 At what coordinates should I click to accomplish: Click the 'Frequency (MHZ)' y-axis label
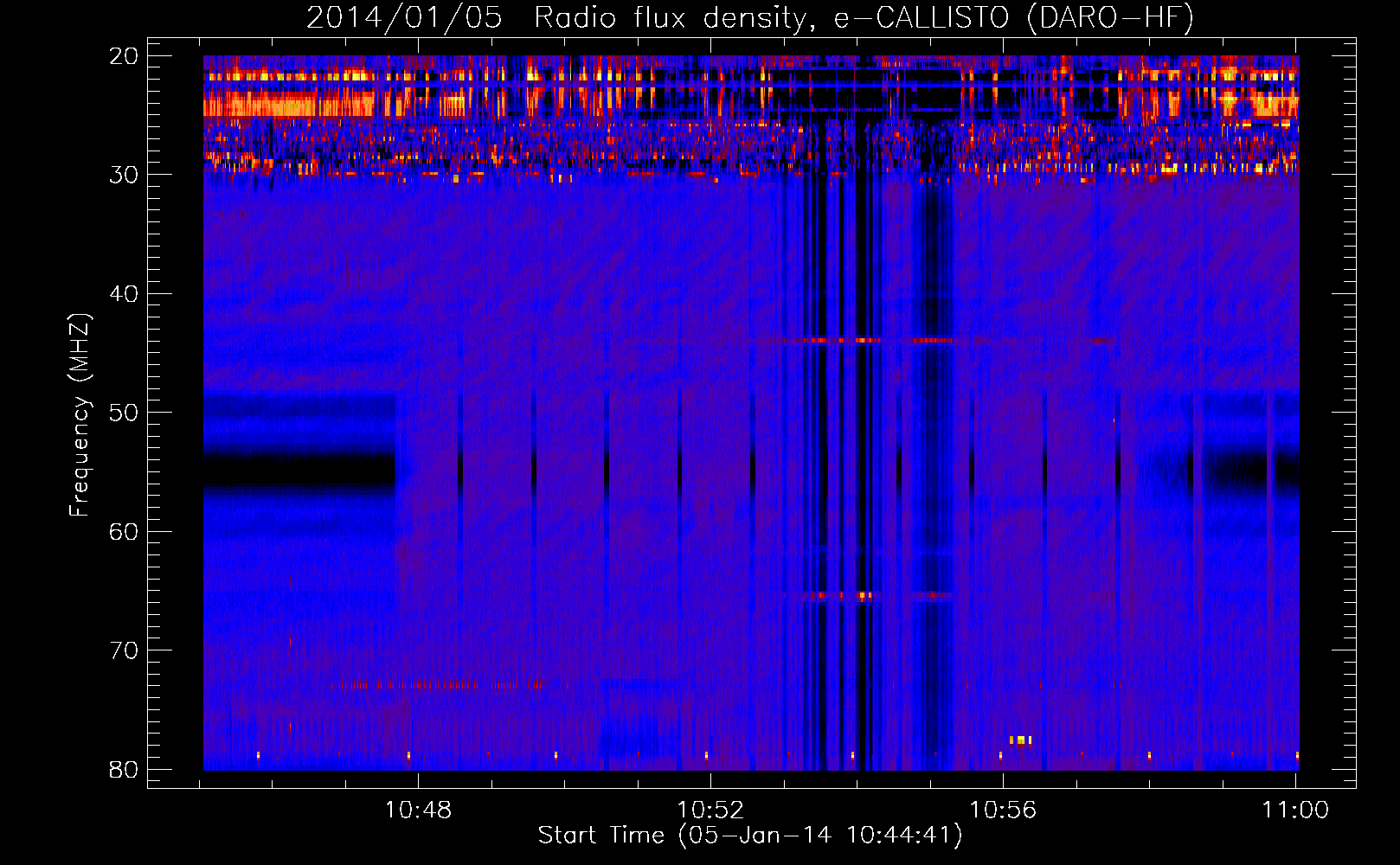pos(80,415)
